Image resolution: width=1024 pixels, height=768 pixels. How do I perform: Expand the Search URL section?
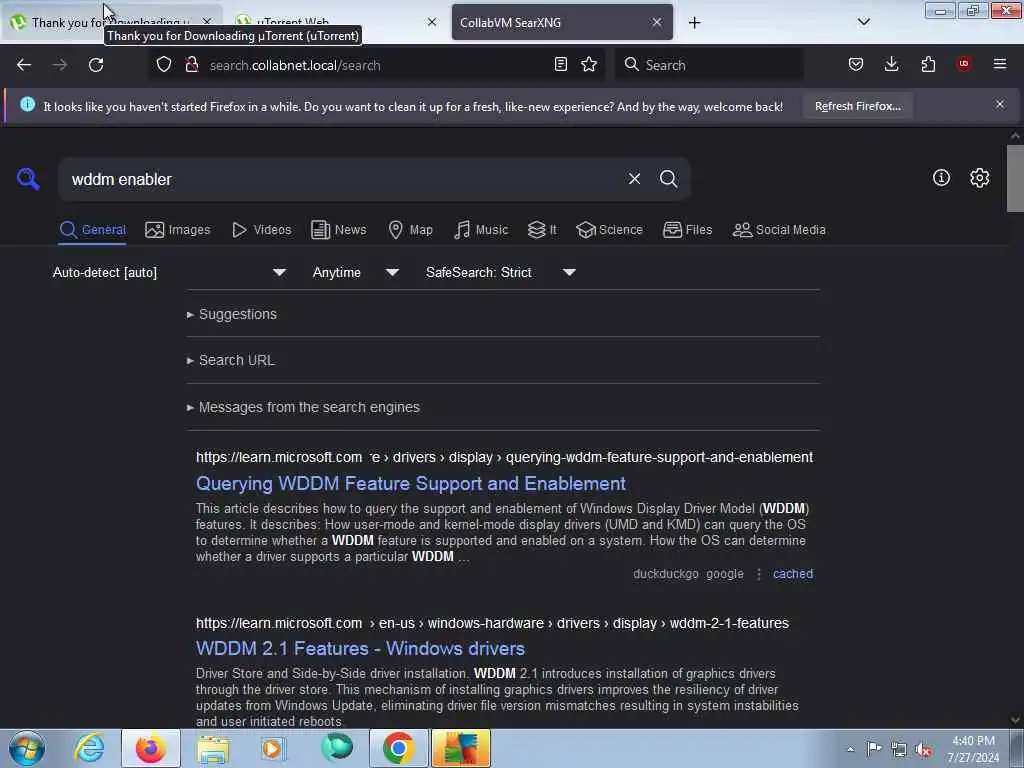[231, 360]
